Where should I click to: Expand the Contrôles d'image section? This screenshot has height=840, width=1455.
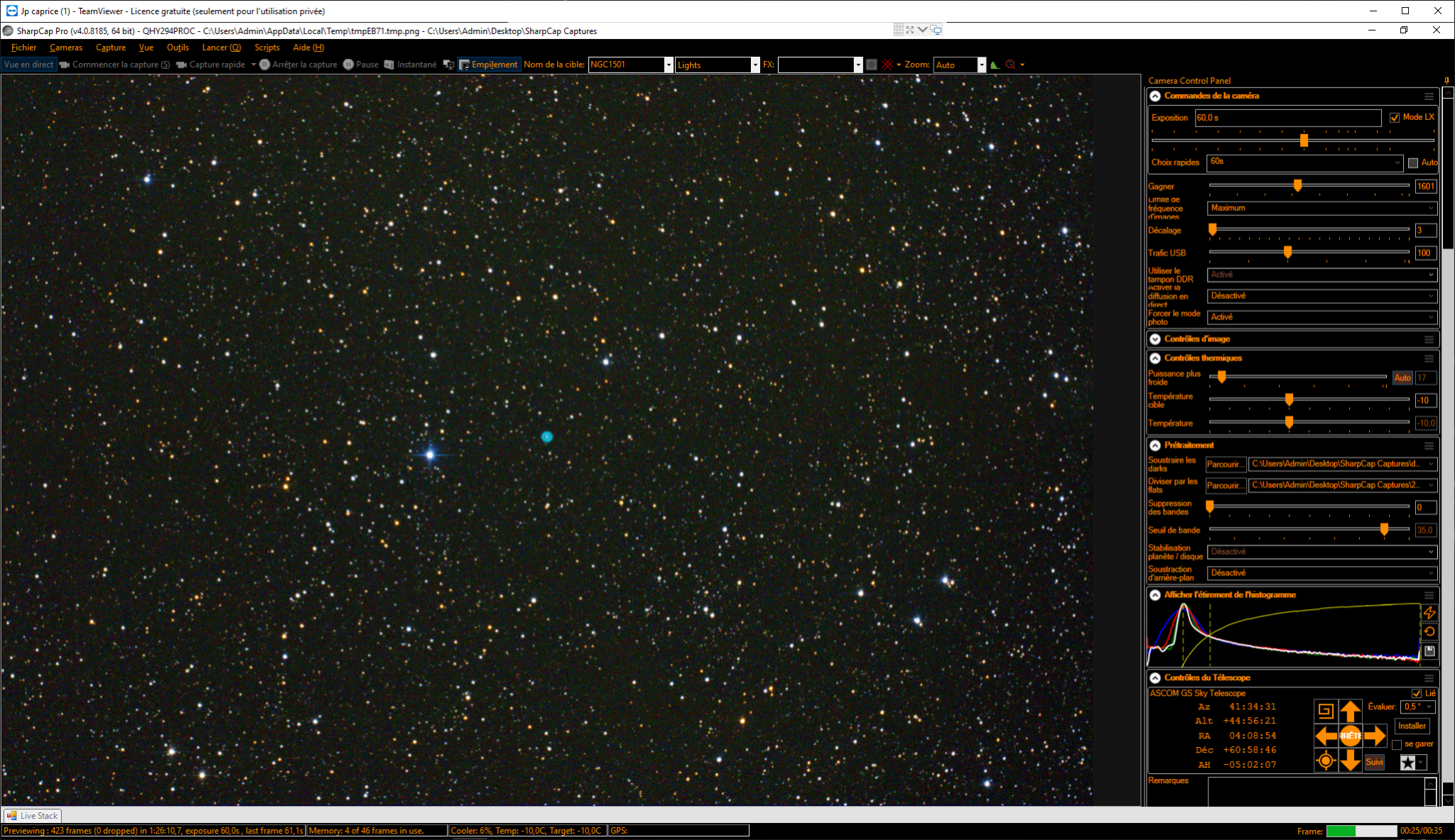tap(1155, 339)
